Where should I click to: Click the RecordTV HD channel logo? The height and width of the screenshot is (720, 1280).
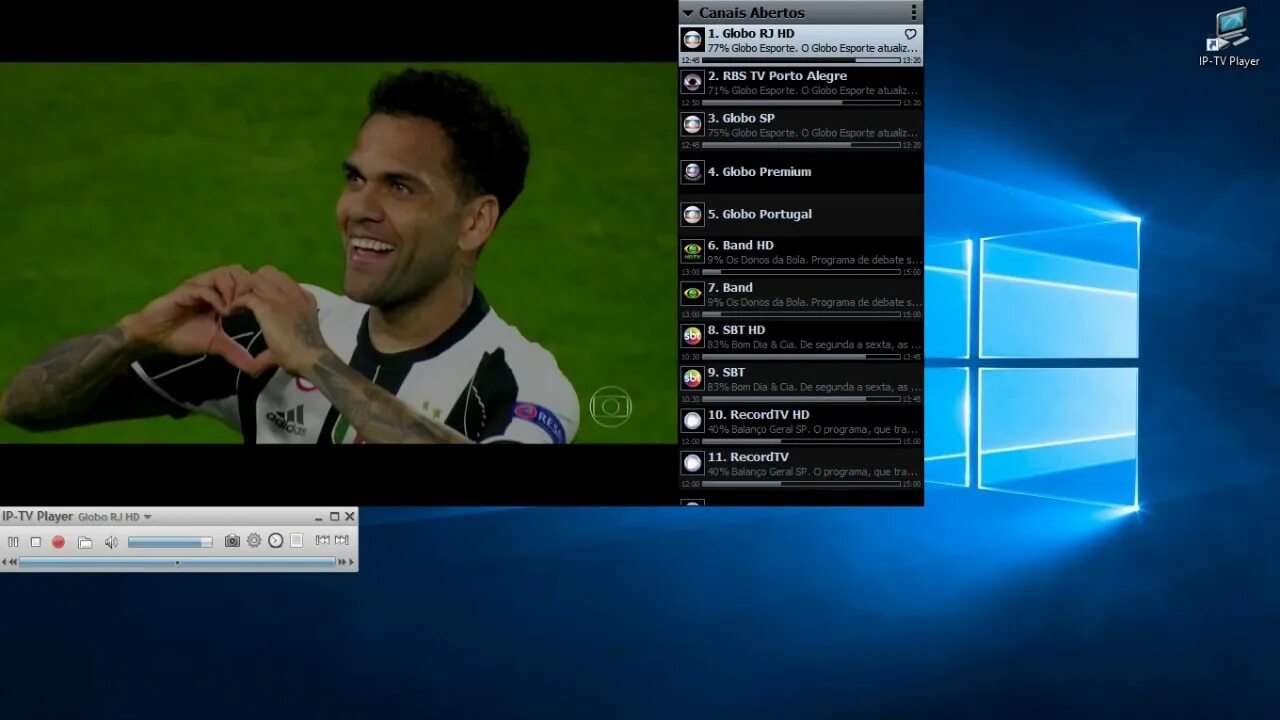pos(692,420)
